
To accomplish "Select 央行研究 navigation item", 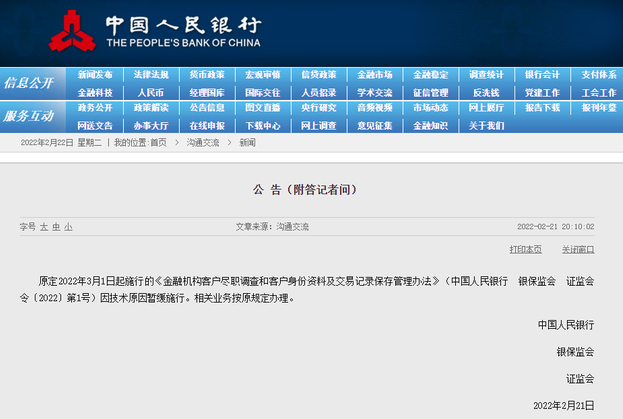I will point(319,108).
